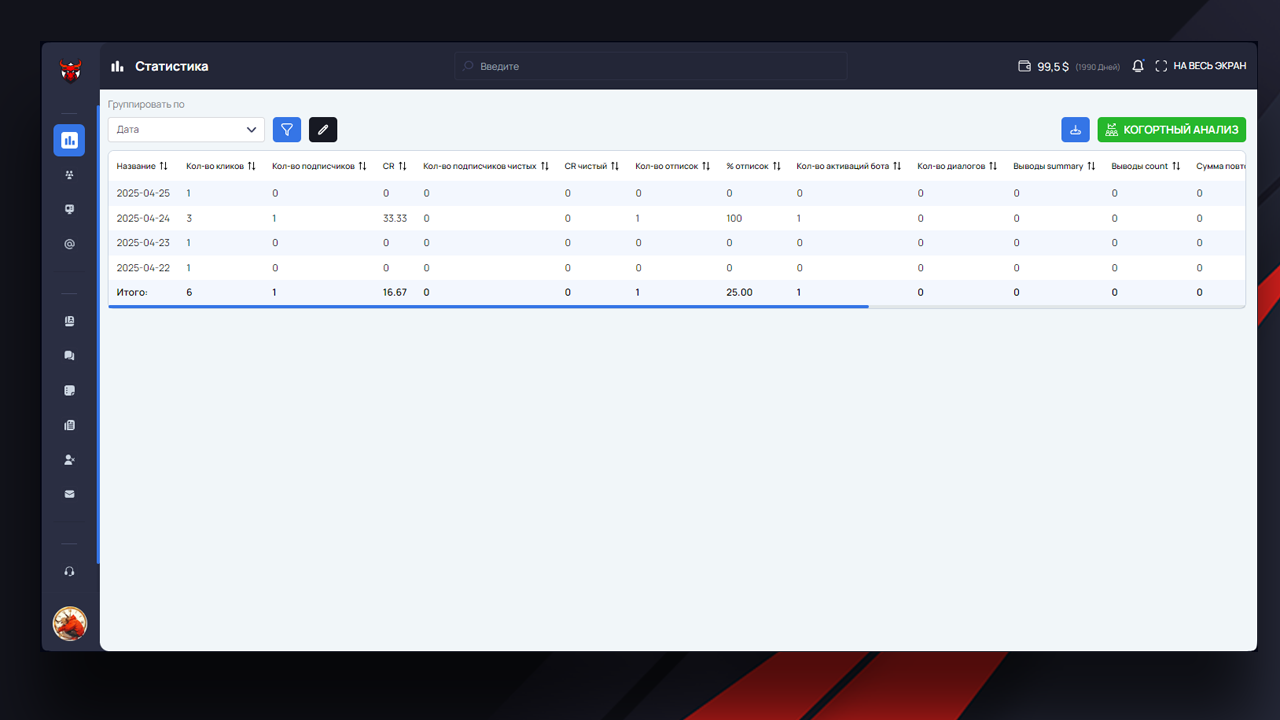Sort by Кол-во кликов column
The height and width of the screenshot is (720, 1280).
pyautogui.click(x=221, y=166)
